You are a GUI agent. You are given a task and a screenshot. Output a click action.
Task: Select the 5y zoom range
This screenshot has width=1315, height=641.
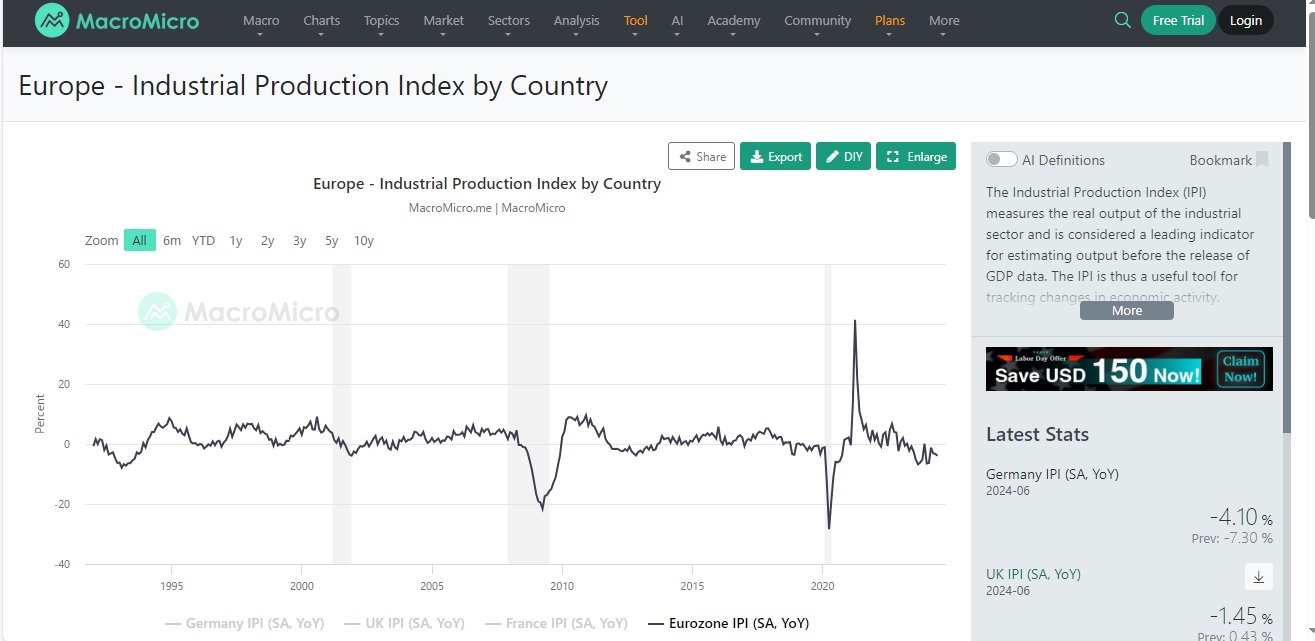[331, 241]
